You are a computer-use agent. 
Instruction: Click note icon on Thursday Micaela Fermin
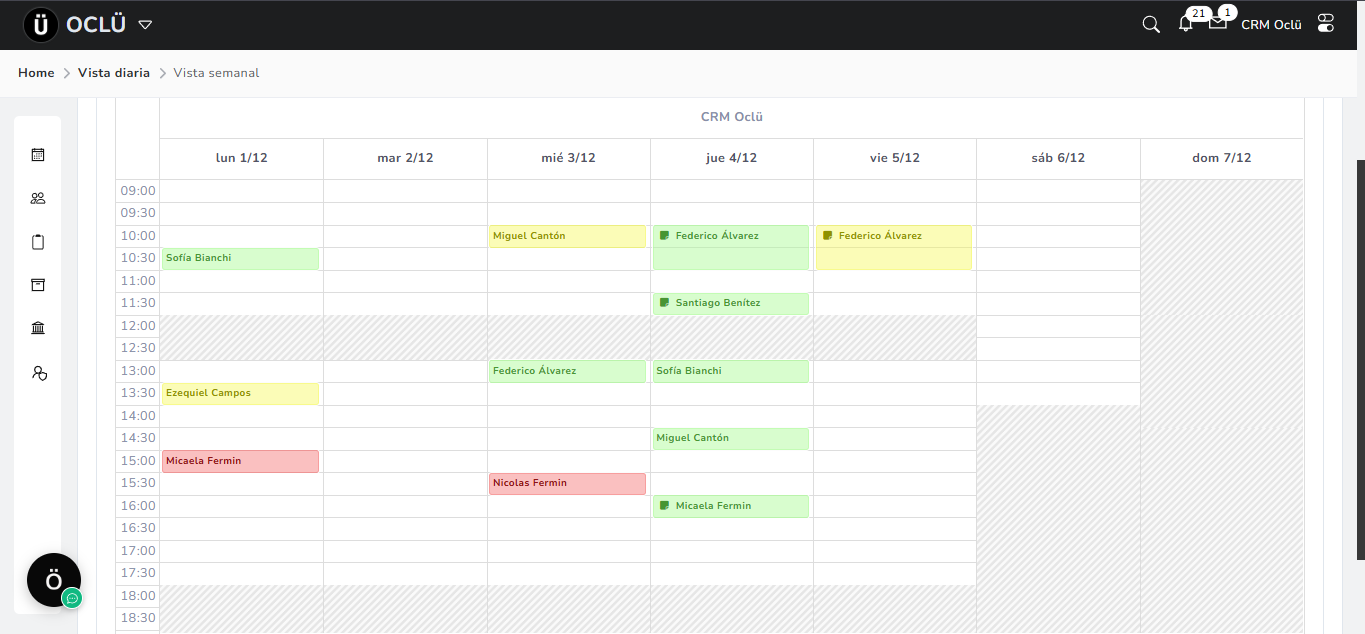coord(664,506)
